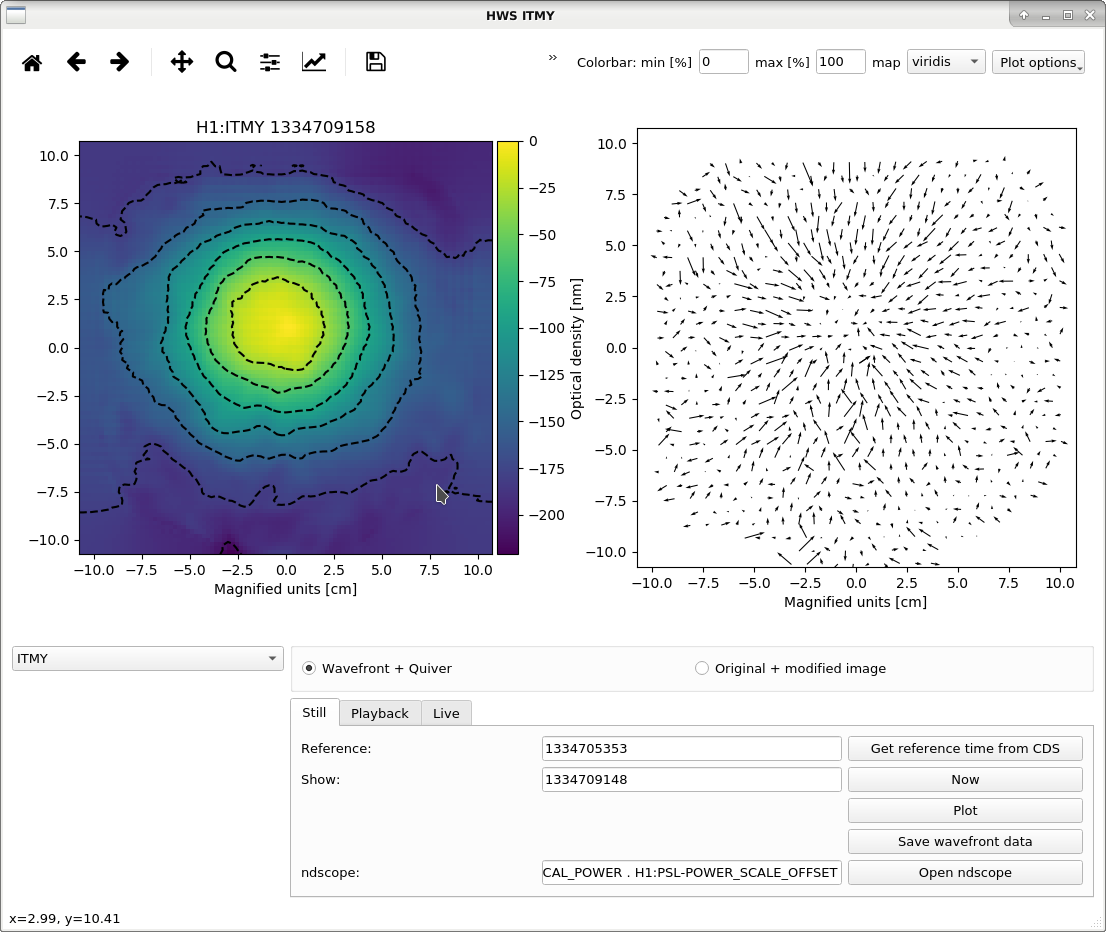
Task: Minimize the HWS ITMY window
Action: tap(1046, 16)
